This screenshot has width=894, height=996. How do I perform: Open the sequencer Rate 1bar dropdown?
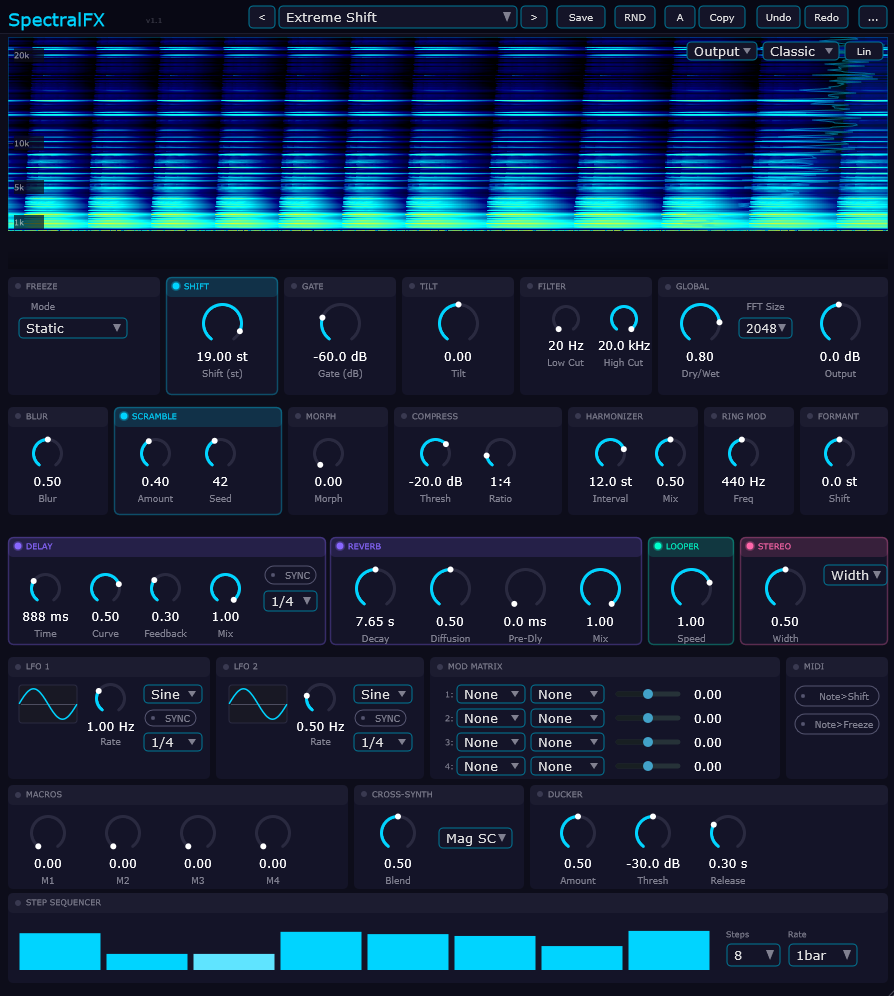click(x=823, y=955)
